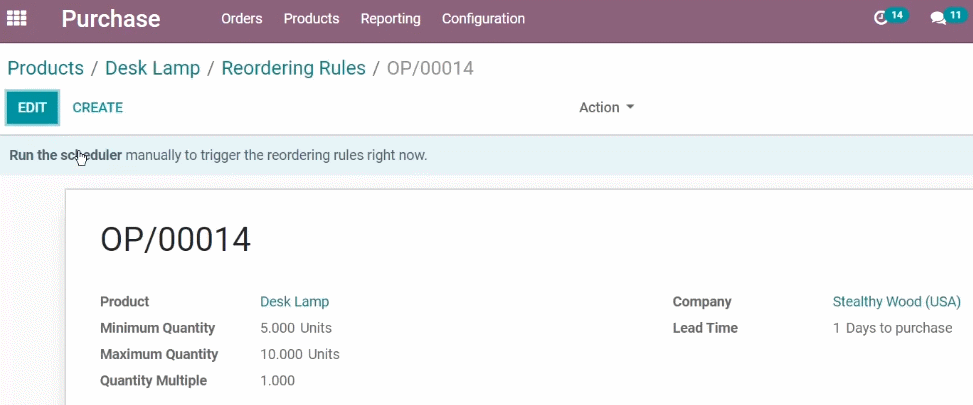Click the Lead Time value field
This screenshot has height=405, width=973.
tap(892, 328)
